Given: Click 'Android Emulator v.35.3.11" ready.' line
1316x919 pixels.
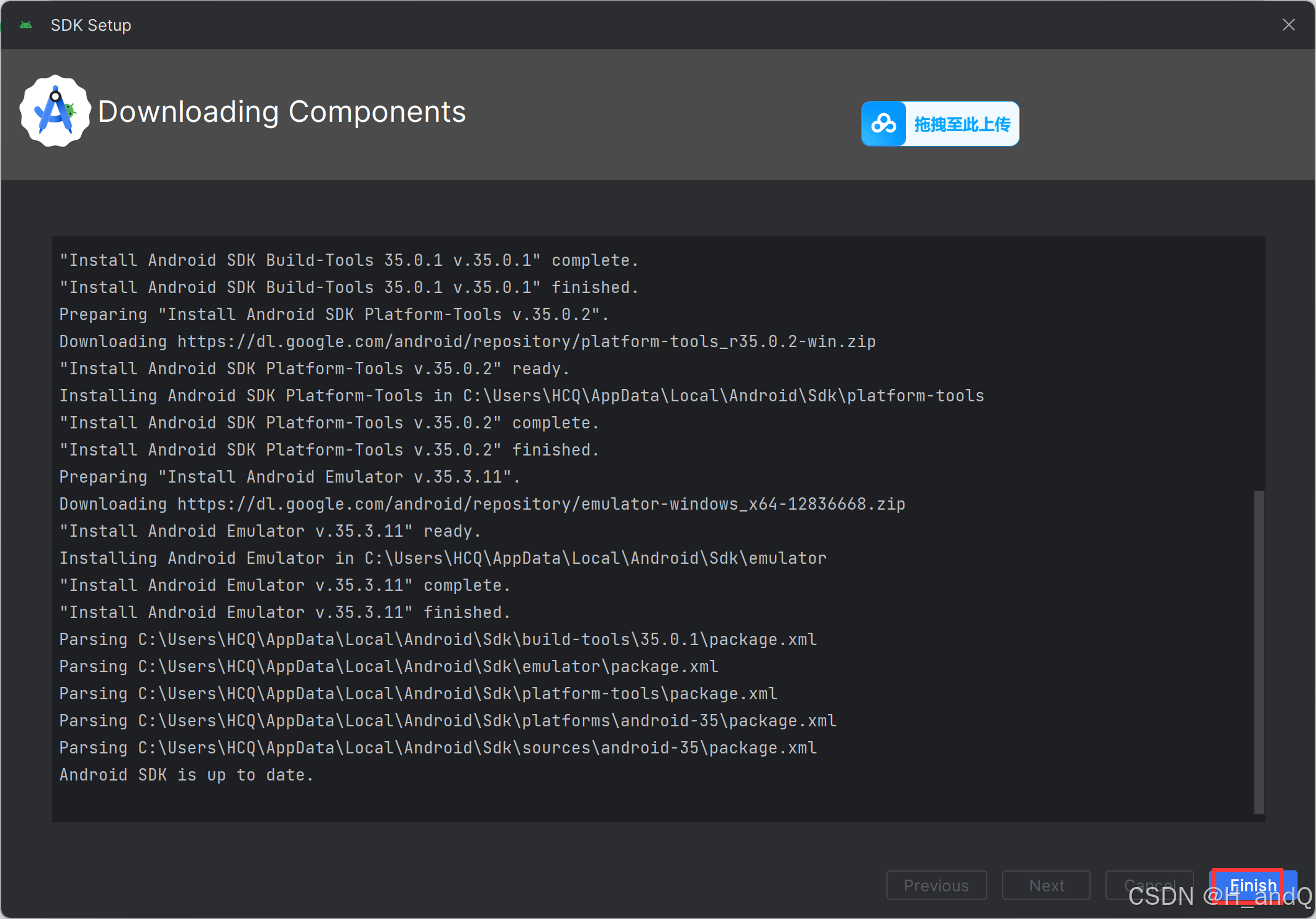Looking at the screenshot, I should pyautogui.click(x=270, y=531).
